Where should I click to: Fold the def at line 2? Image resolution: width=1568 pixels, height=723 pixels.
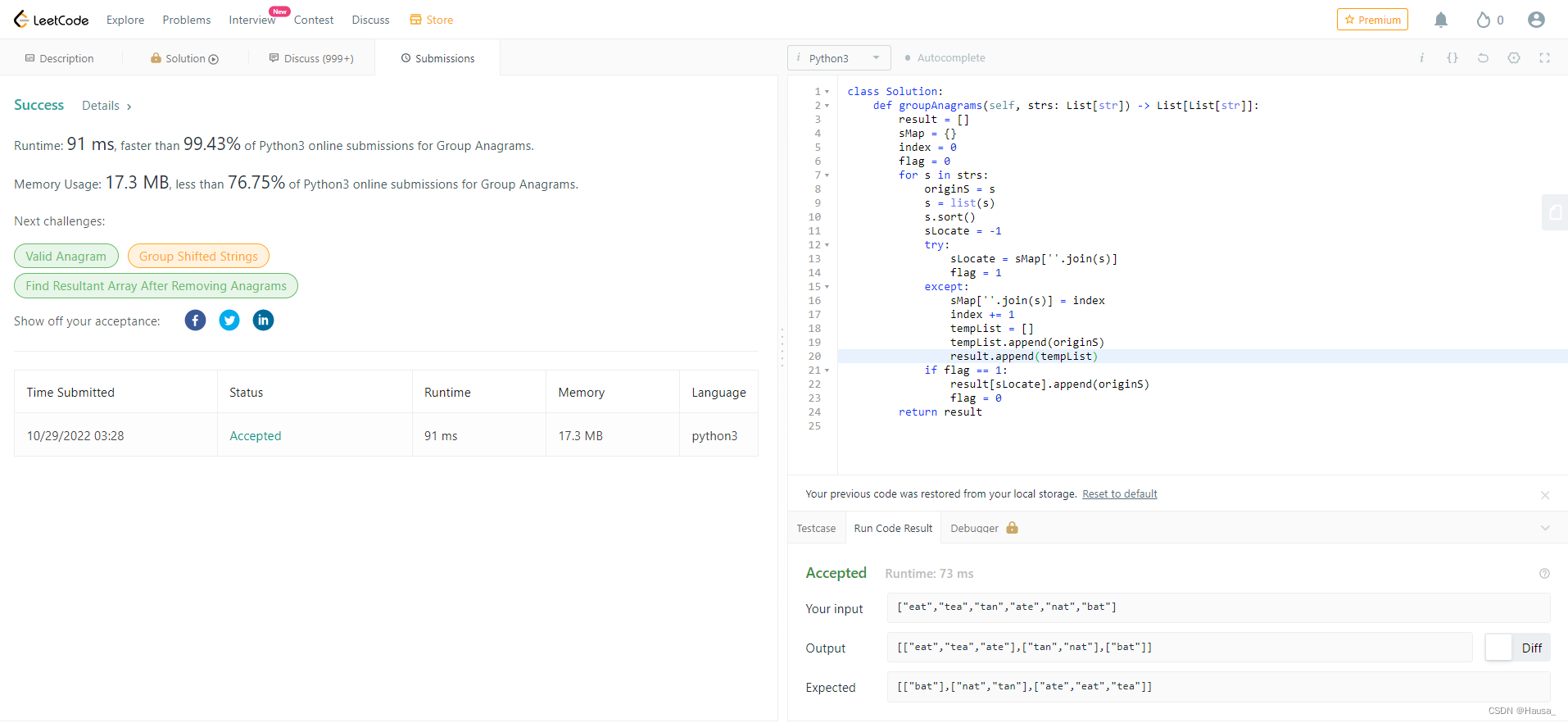click(827, 106)
